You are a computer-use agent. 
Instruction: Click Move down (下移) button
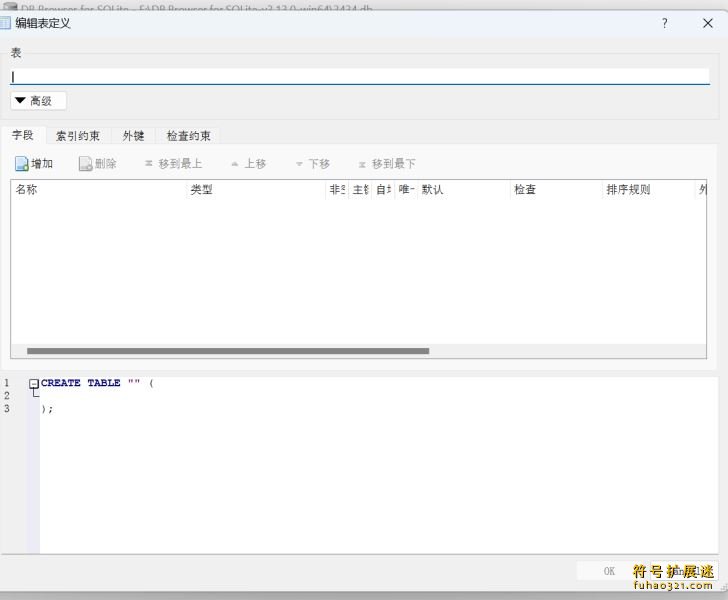pyautogui.click(x=313, y=163)
